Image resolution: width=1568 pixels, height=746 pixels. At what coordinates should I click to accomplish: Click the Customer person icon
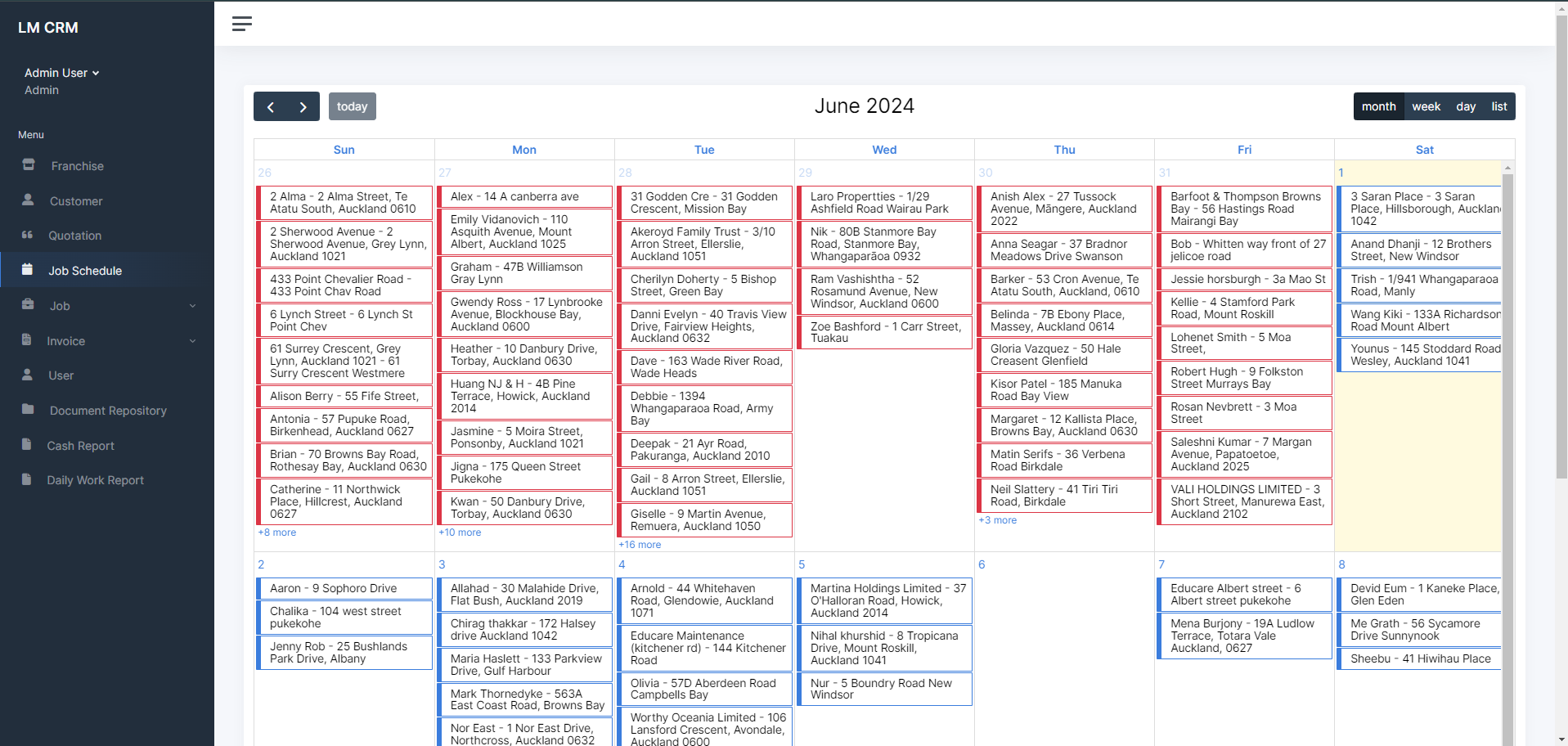pos(28,200)
